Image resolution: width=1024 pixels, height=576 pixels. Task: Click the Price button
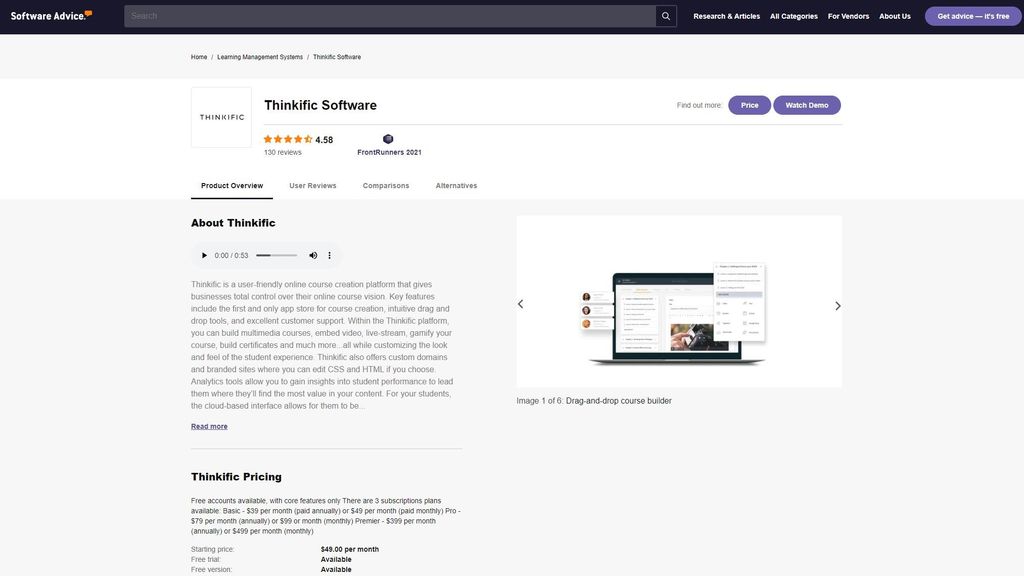[x=750, y=102]
